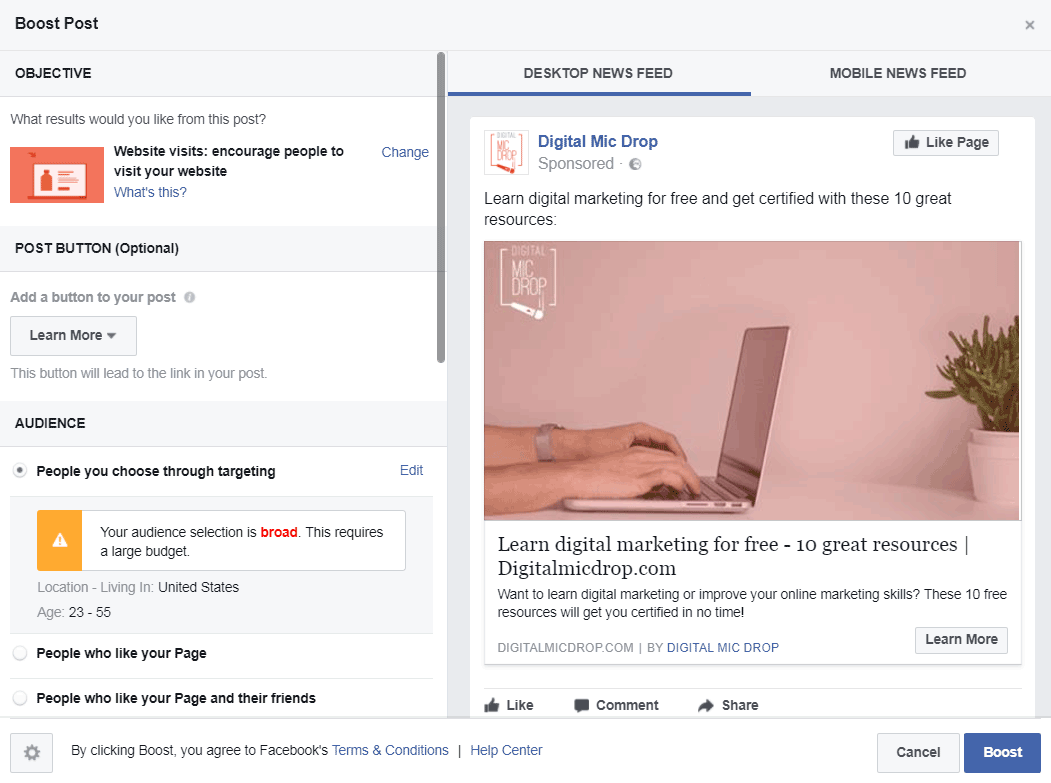Click the Like Page button in ad preview
1051x783 pixels.
point(946,143)
